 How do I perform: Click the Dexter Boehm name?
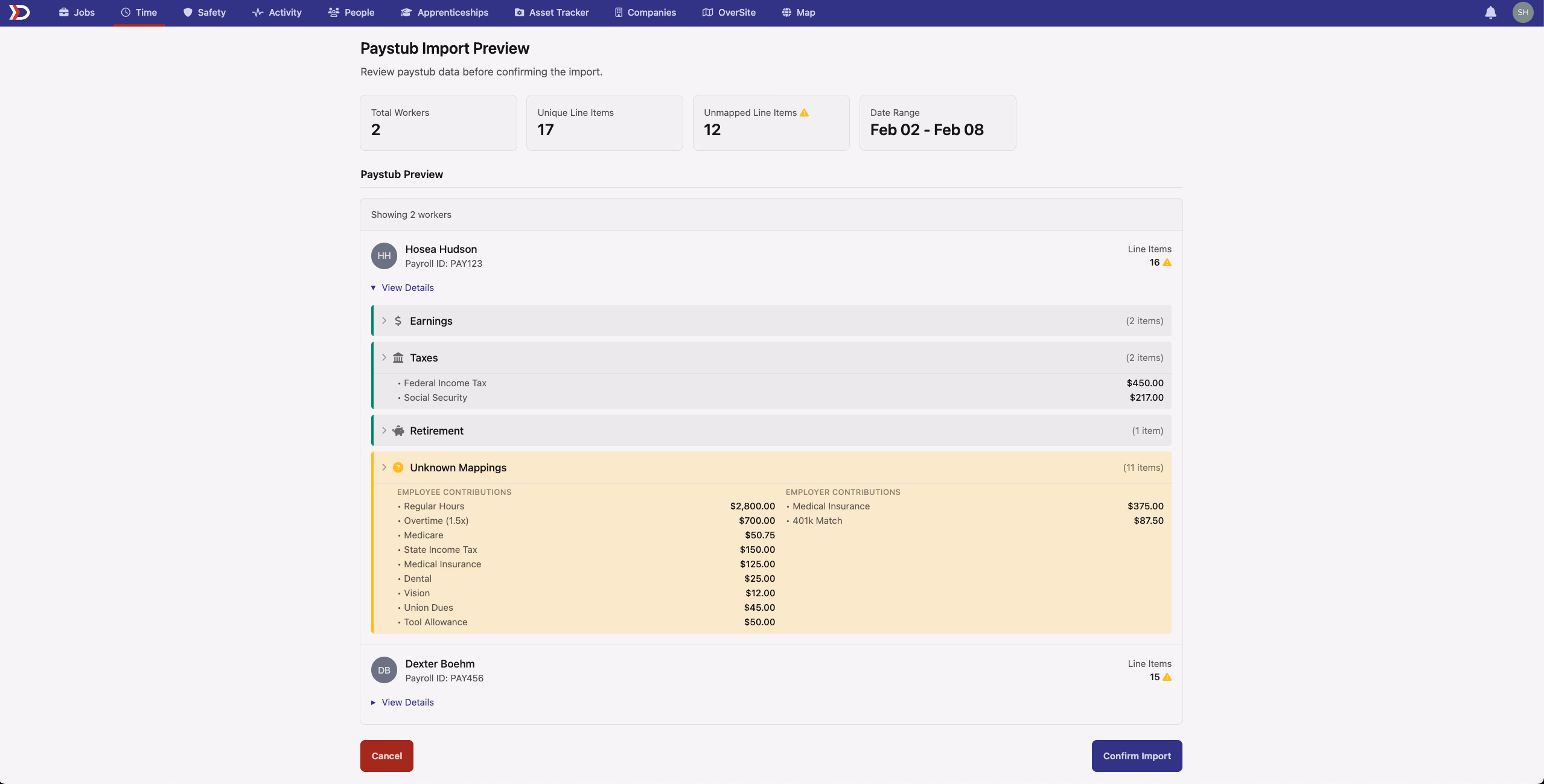[x=440, y=664]
